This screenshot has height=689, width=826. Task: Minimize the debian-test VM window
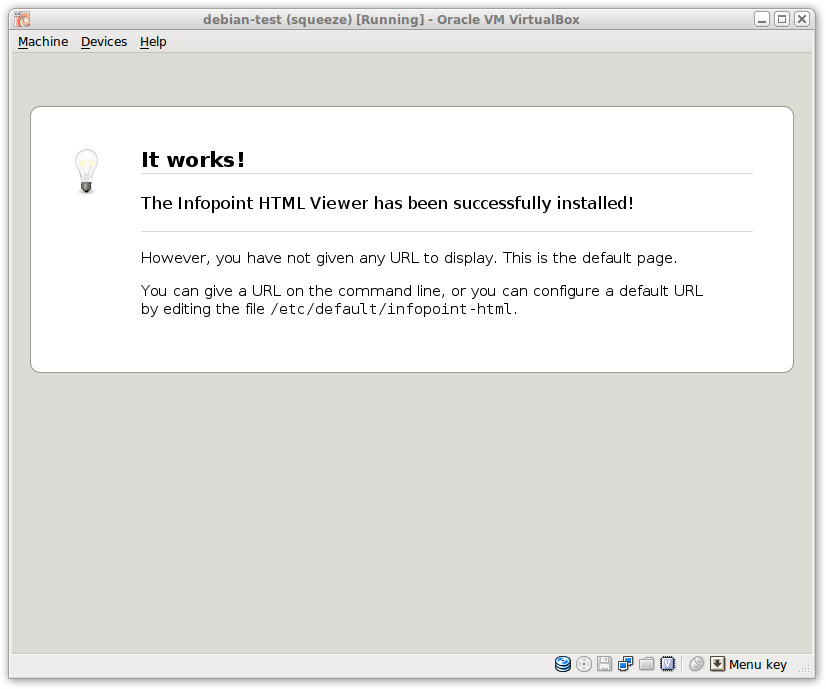[763, 19]
